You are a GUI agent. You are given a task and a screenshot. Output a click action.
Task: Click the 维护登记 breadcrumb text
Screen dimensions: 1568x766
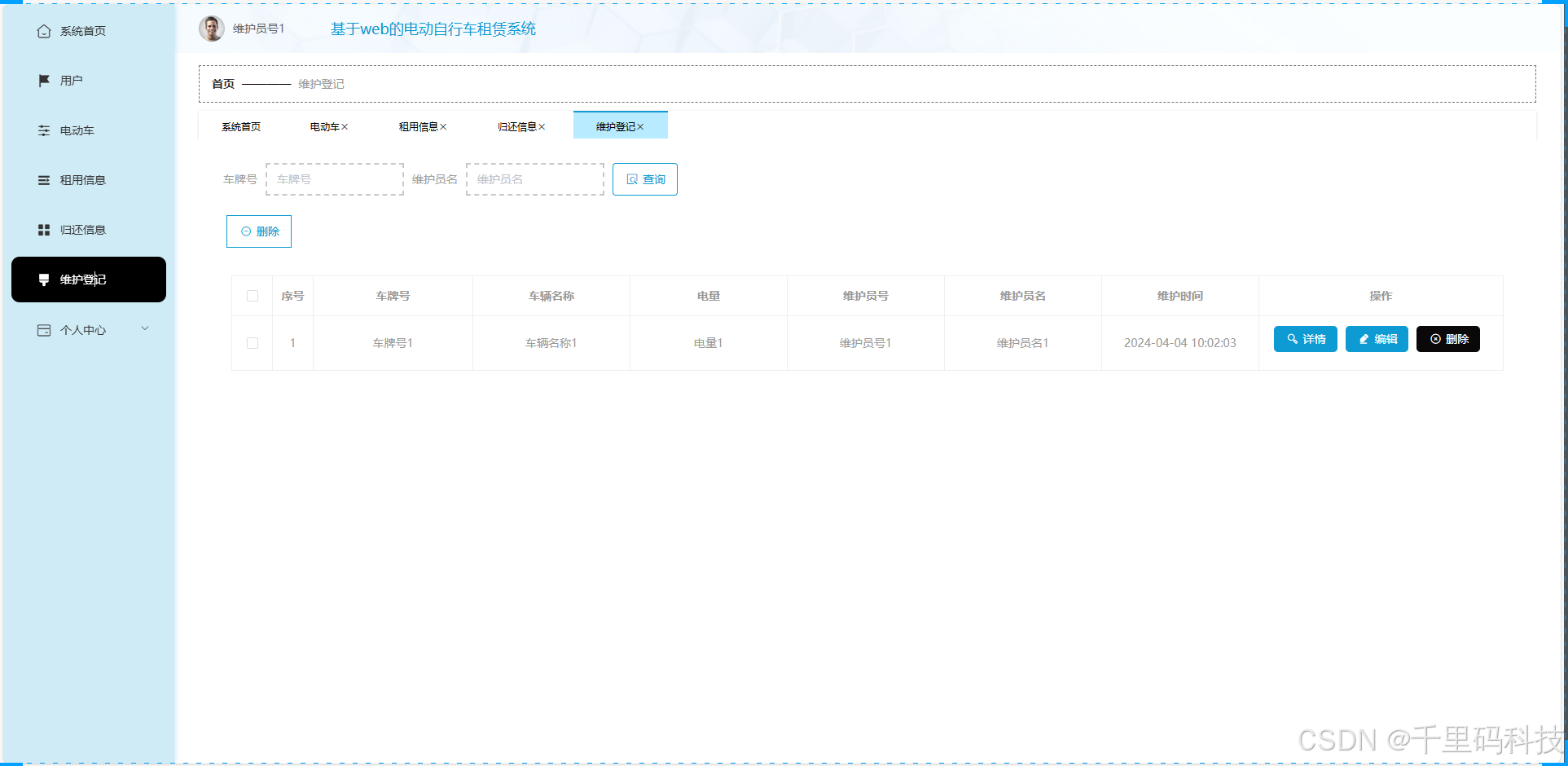321,84
